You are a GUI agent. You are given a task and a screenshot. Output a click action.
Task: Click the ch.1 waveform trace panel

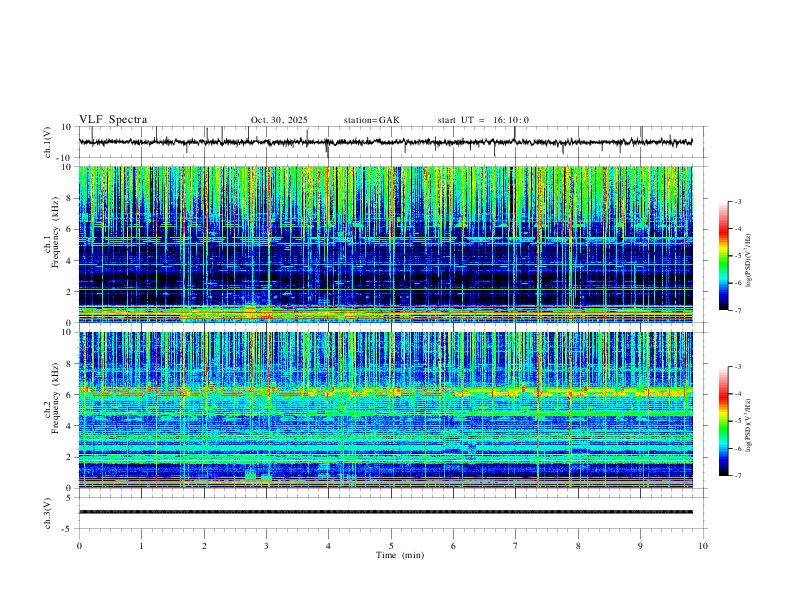pos(393,142)
